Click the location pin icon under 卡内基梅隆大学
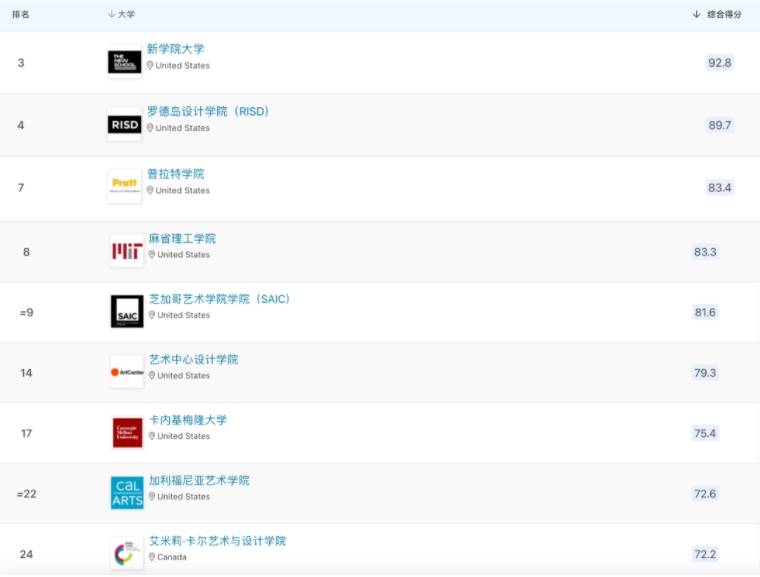 tap(152, 436)
